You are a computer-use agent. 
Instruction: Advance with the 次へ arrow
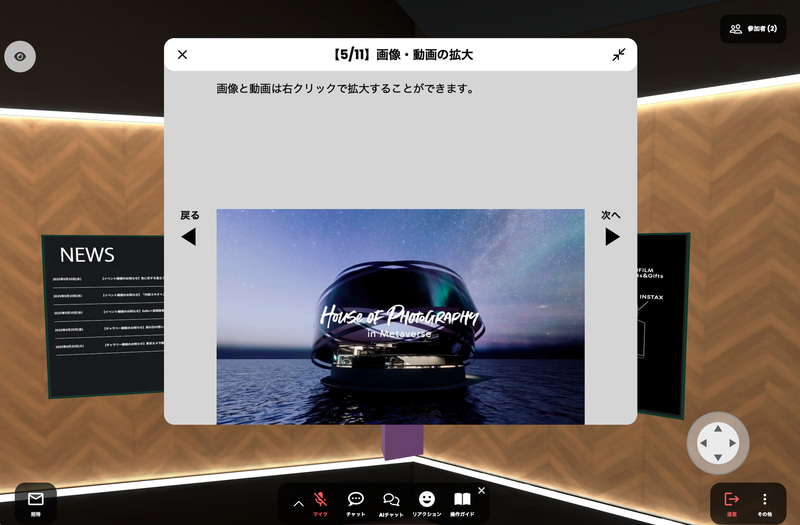tap(612, 236)
